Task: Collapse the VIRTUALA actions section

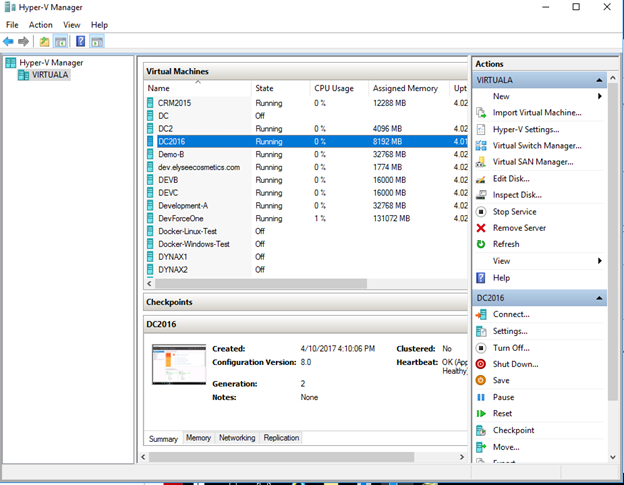Action: pos(599,80)
